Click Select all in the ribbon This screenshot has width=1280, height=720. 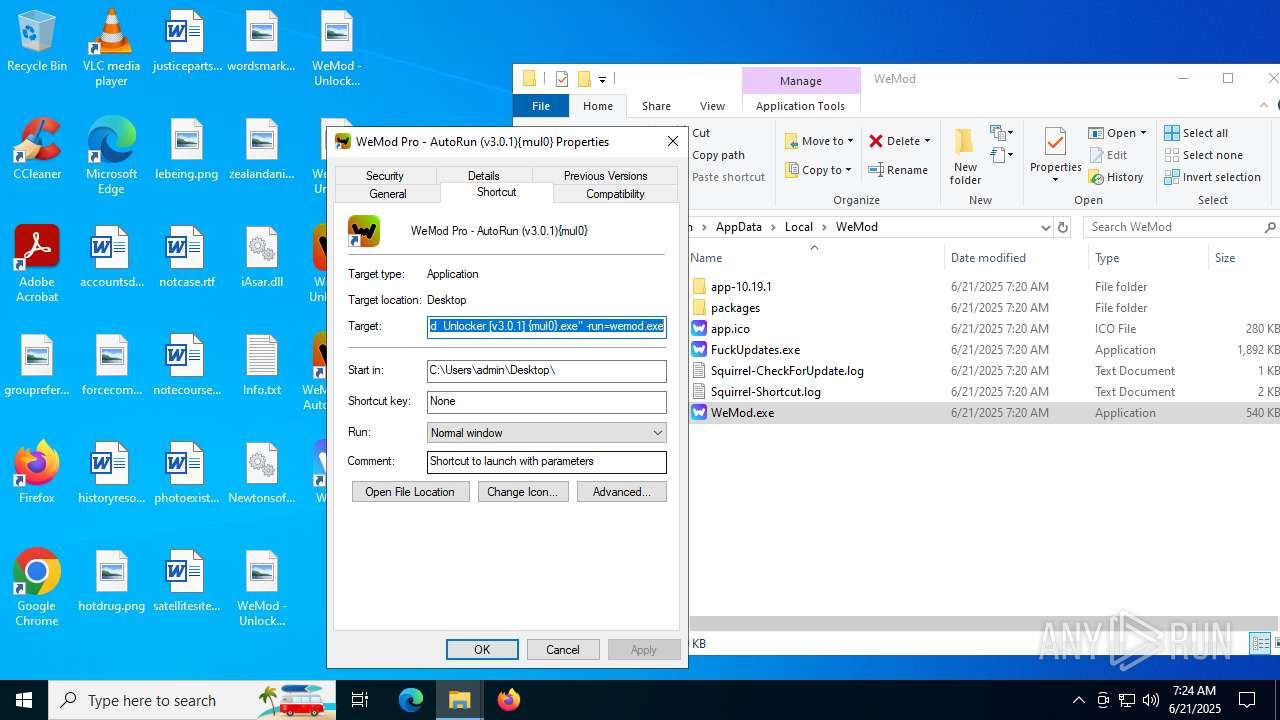[x=1196, y=133]
